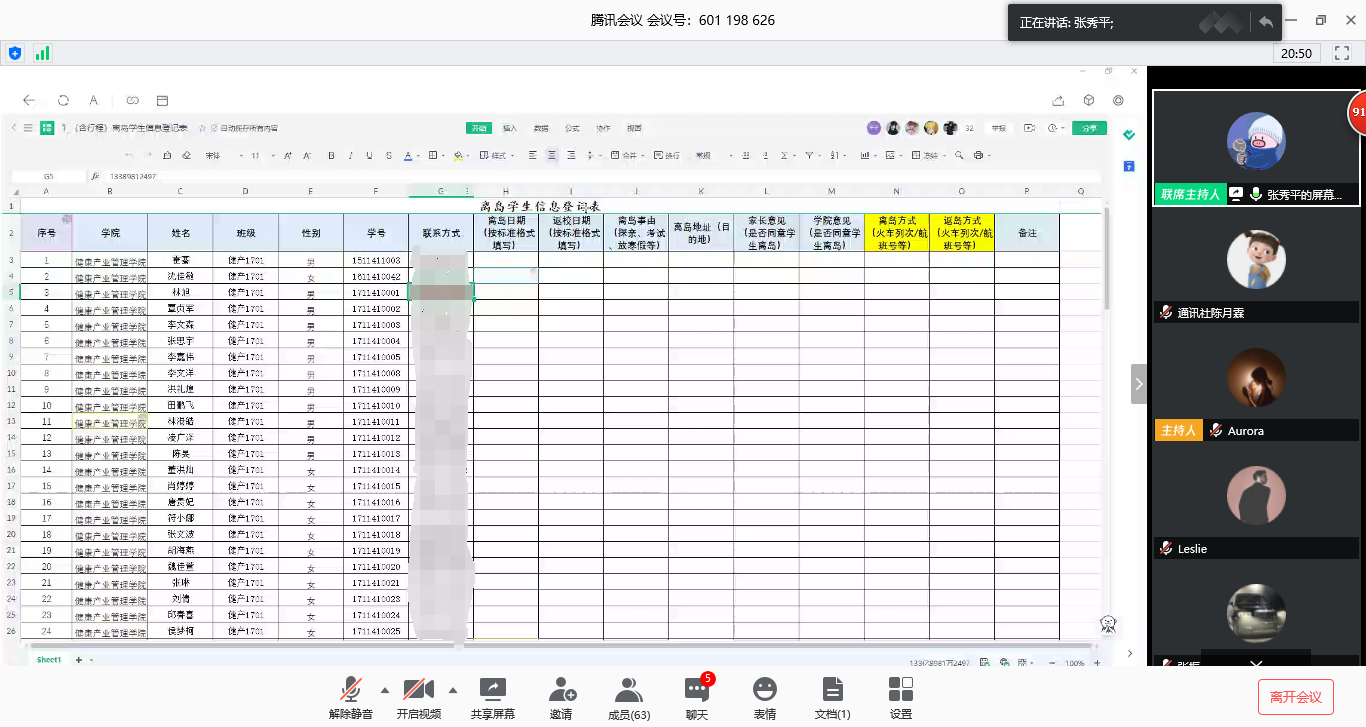Open the 共享屏幕 screen share option
The width and height of the screenshot is (1366, 727).
click(x=492, y=698)
